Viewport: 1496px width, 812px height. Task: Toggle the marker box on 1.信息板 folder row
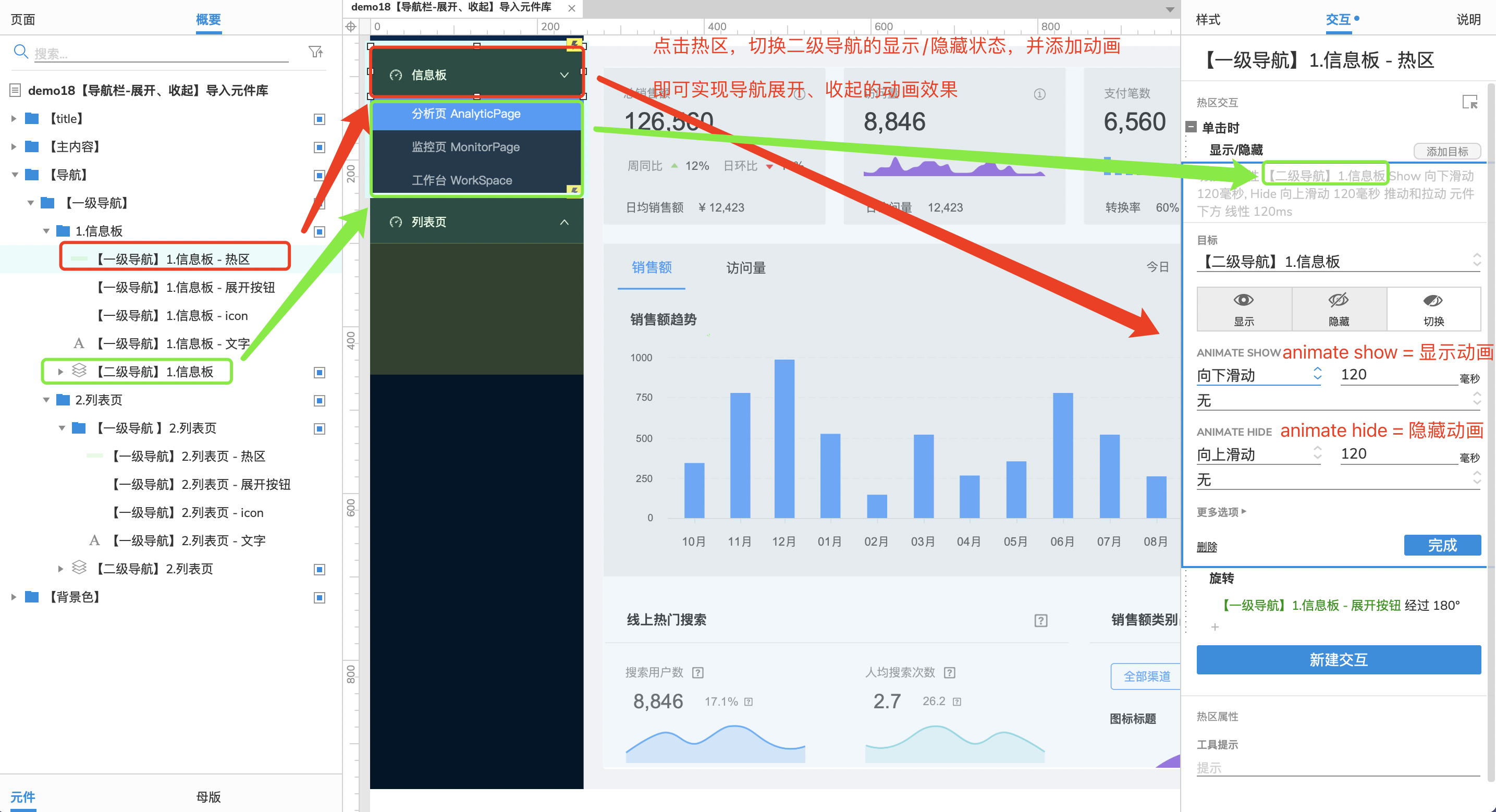[x=320, y=232]
